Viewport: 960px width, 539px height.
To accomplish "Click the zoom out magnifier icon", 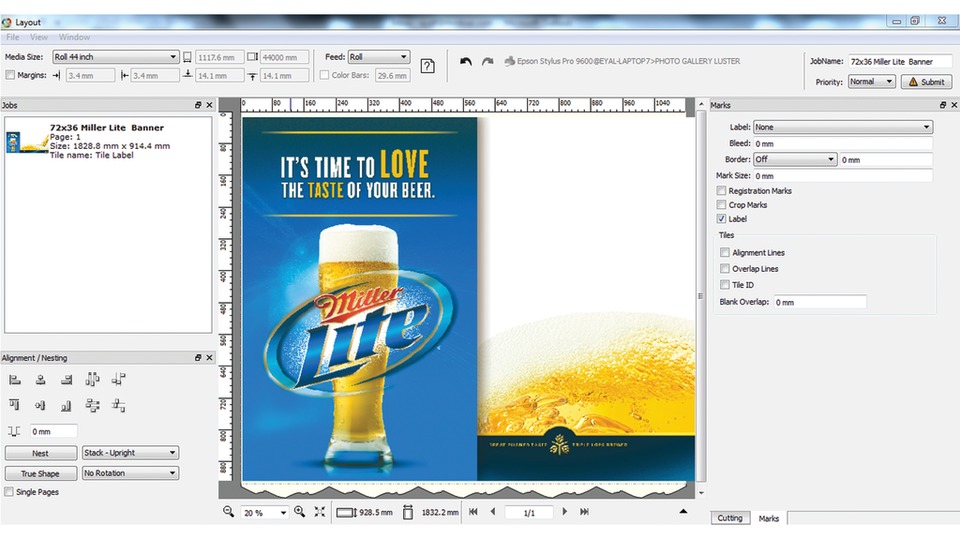I will pos(228,511).
